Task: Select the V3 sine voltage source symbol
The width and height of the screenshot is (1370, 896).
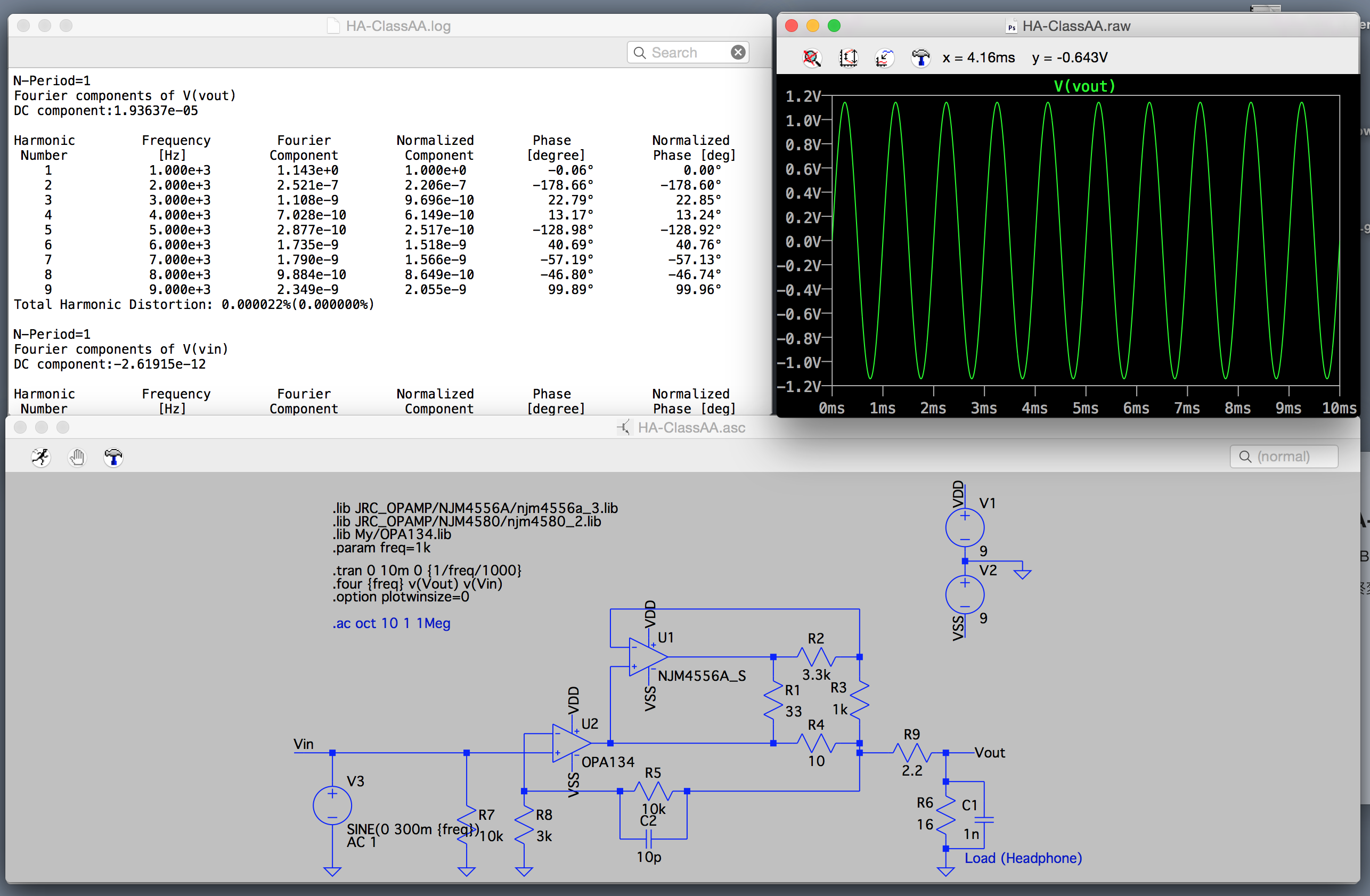Action: [x=332, y=805]
